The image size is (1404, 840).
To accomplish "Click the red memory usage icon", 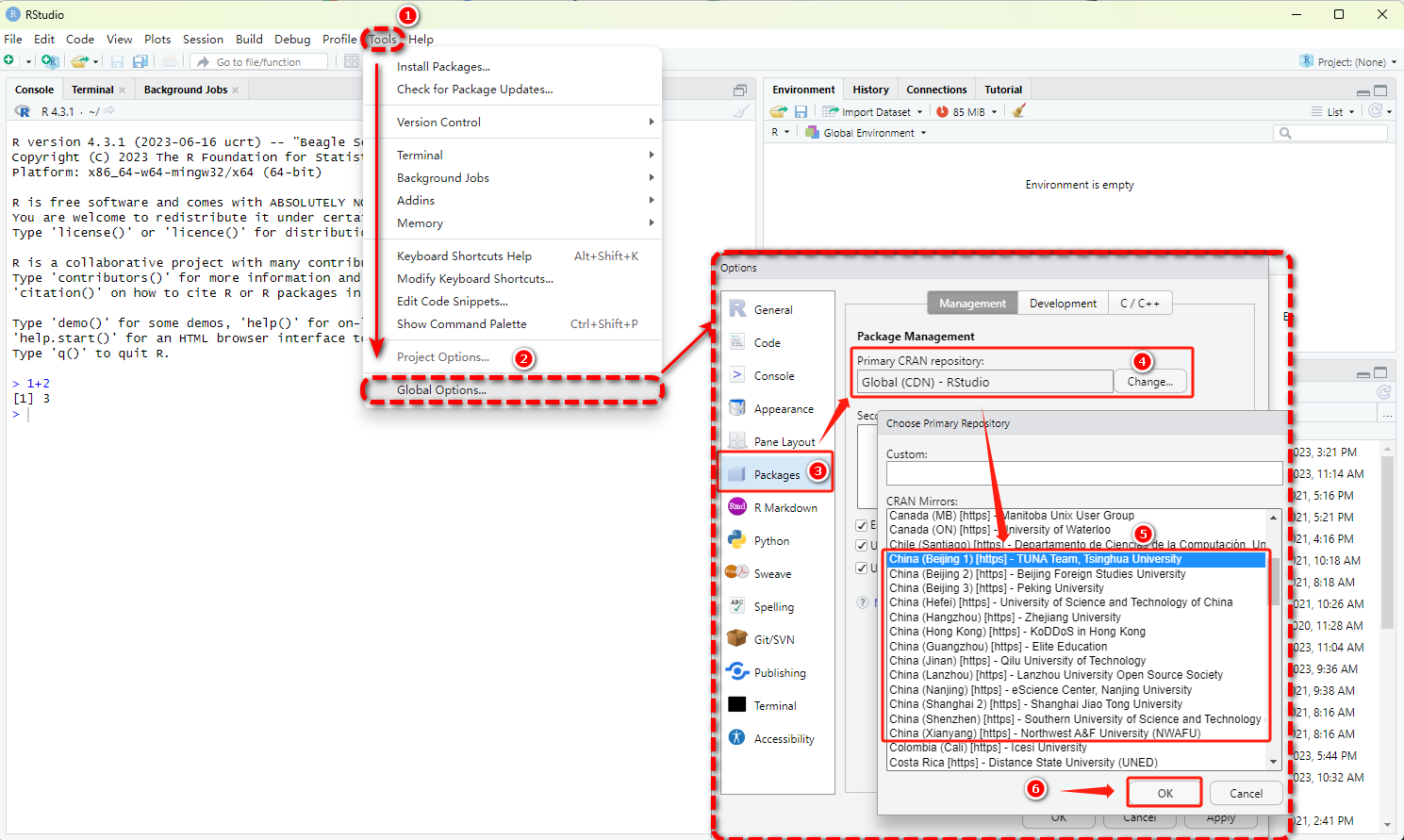I will coord(942,111).
